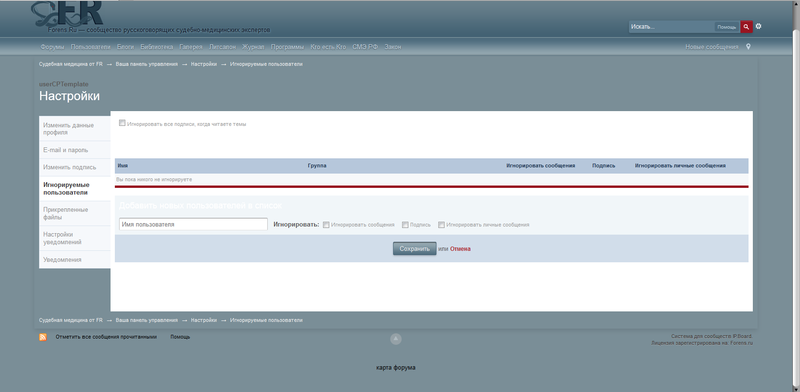
Task: Enable Игнорировать личные сообщения checkbox
Action: pyautogui.click(x=441, y=225)
